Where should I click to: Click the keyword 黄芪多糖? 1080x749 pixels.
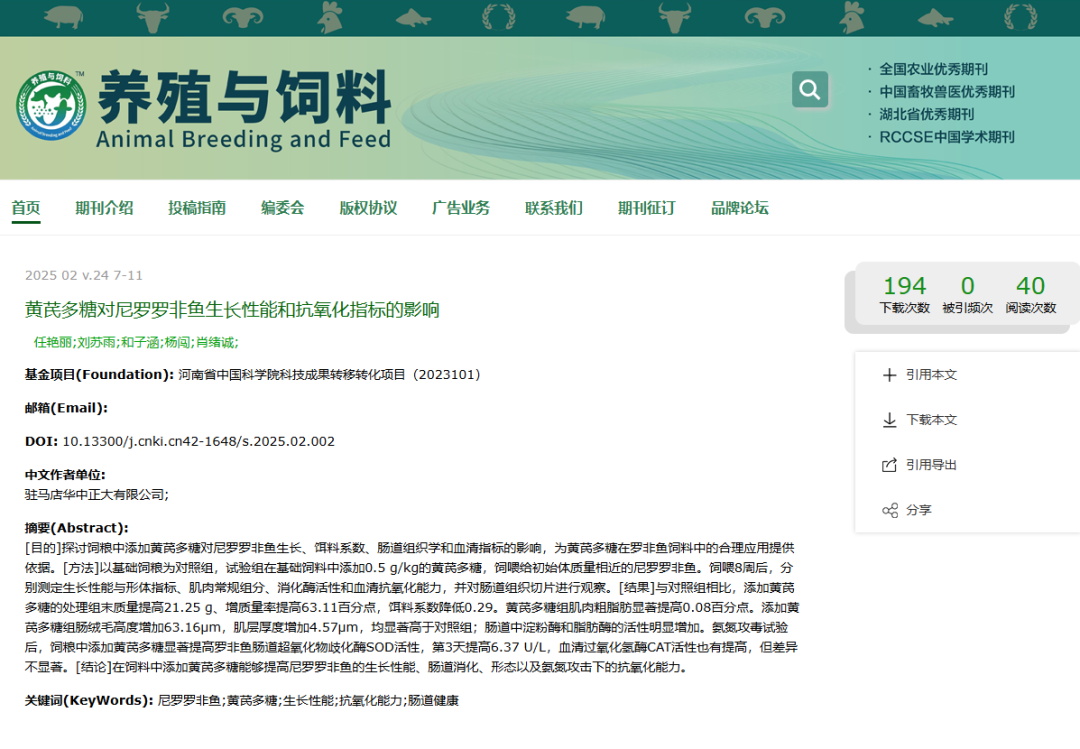252,701
